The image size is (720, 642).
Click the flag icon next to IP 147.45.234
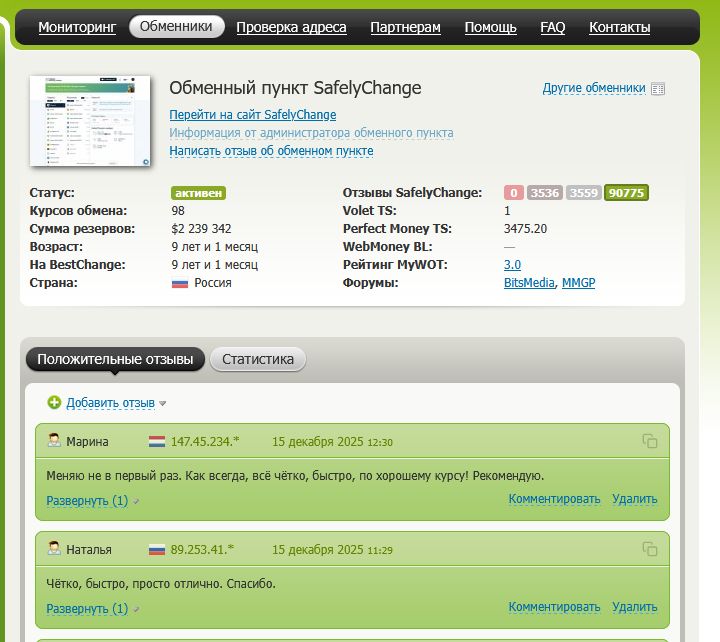click(157, 441)
